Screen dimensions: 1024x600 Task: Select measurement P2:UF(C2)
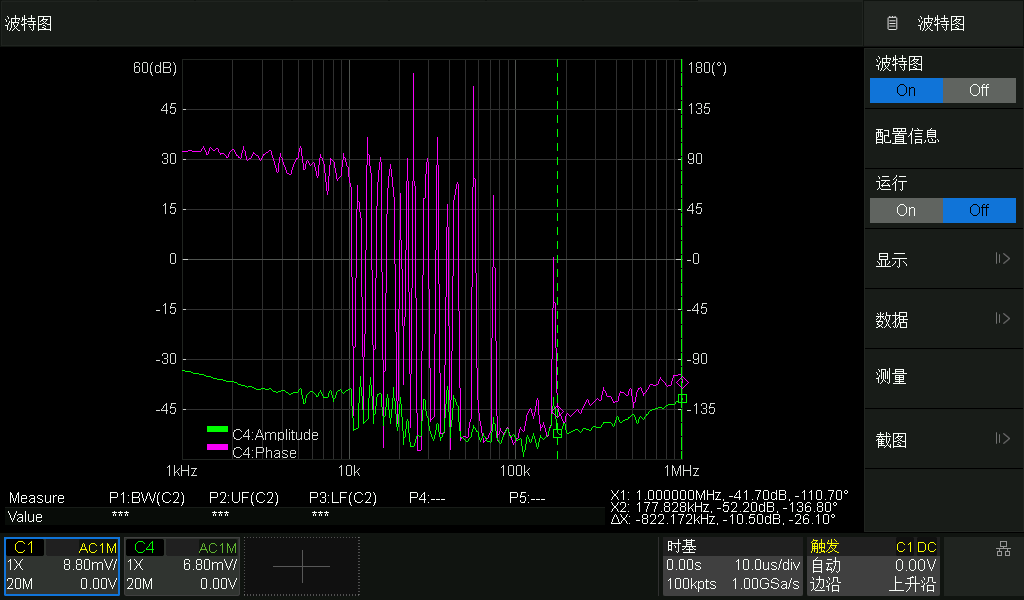pos(244,498)
